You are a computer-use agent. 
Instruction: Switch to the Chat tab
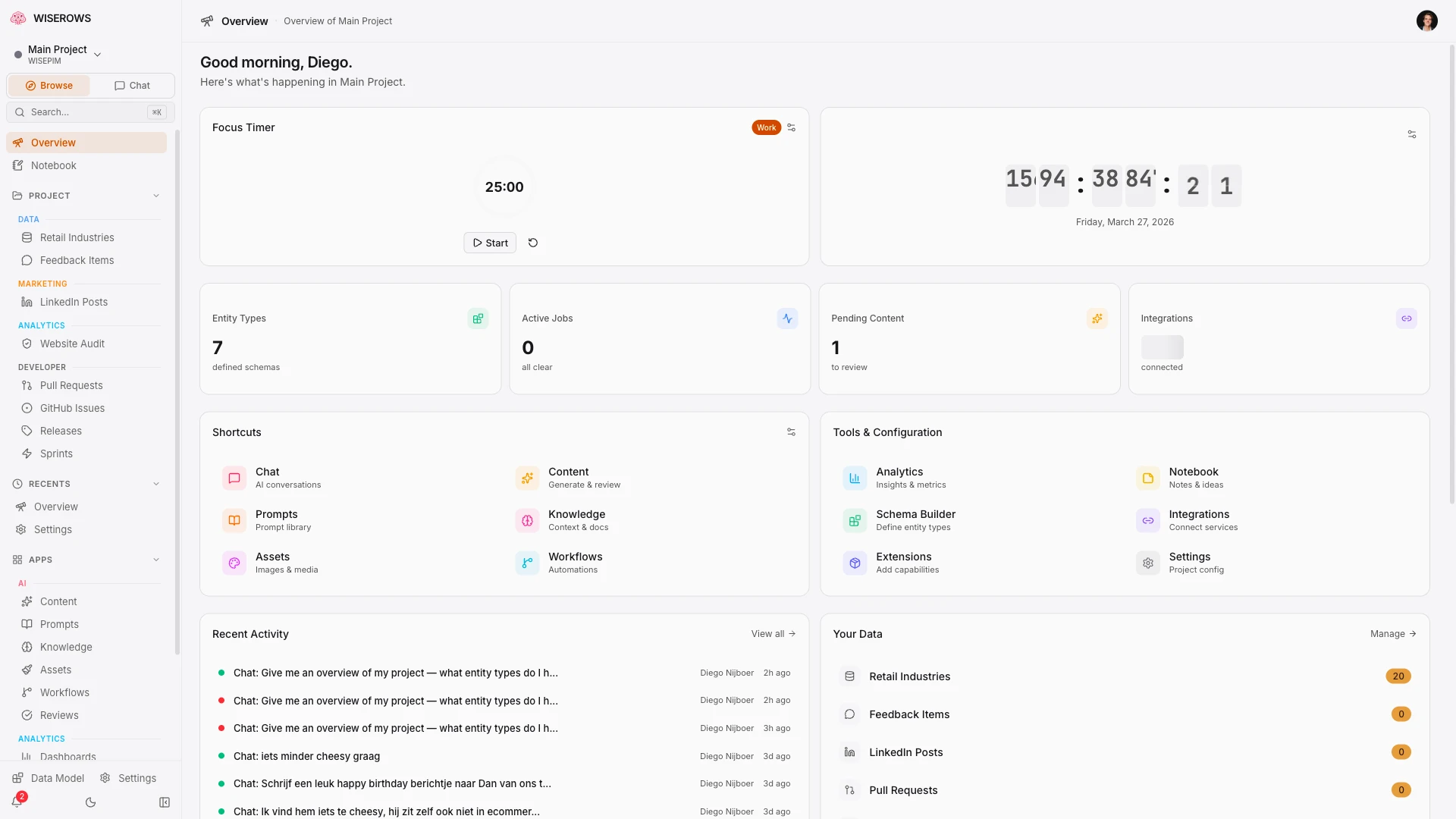(132, 85)
